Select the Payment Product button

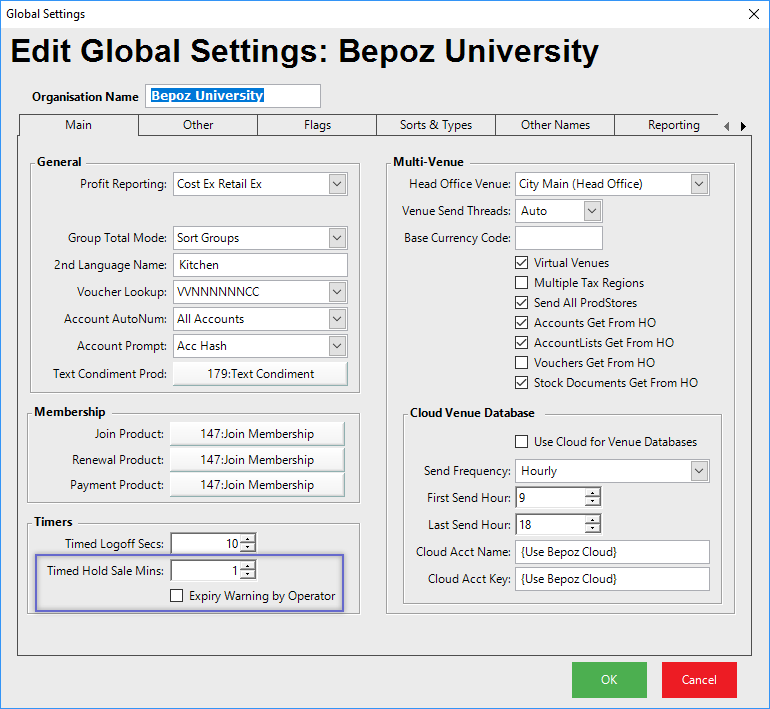[257, 485]
